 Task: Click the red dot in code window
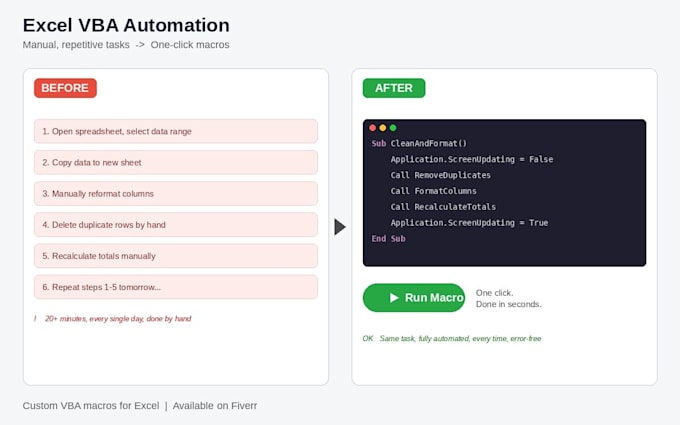[373, 128]
